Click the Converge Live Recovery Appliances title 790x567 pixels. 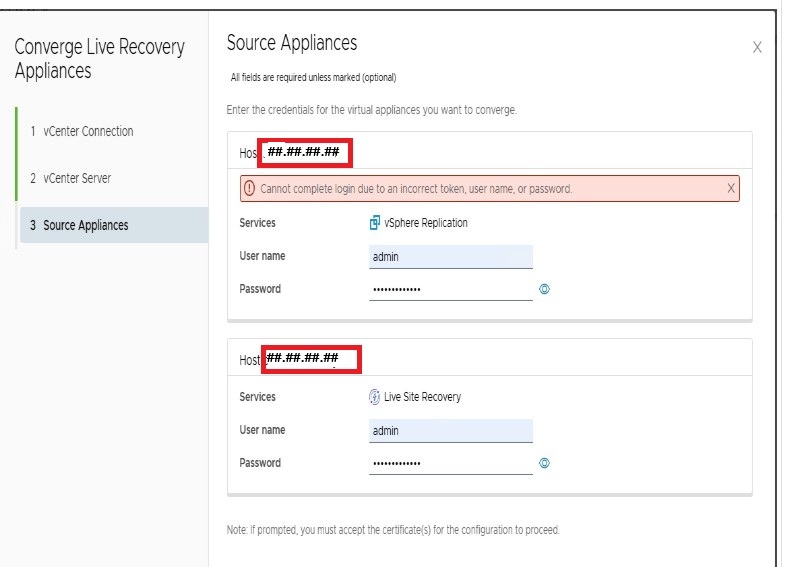click(x=99, y=59)
